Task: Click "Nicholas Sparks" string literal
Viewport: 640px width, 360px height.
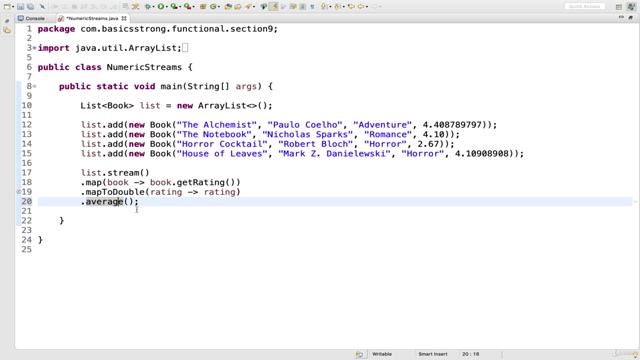Action: click(x=308, y=134)
